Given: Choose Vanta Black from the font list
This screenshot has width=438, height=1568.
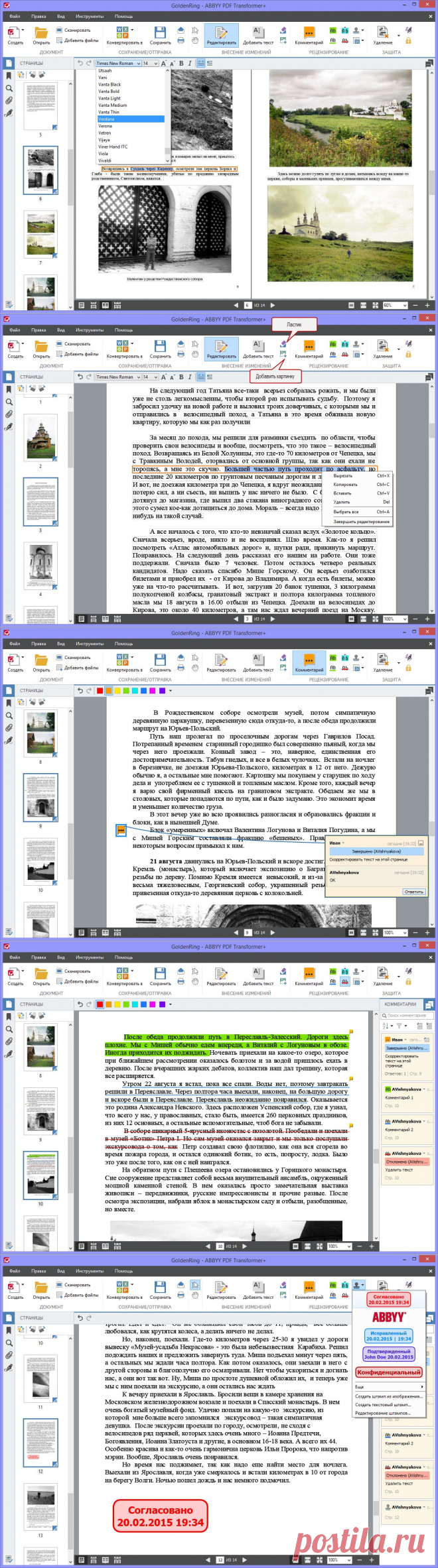Looking at the screenshot, I should pyautogui.click(x=130, y=84).
